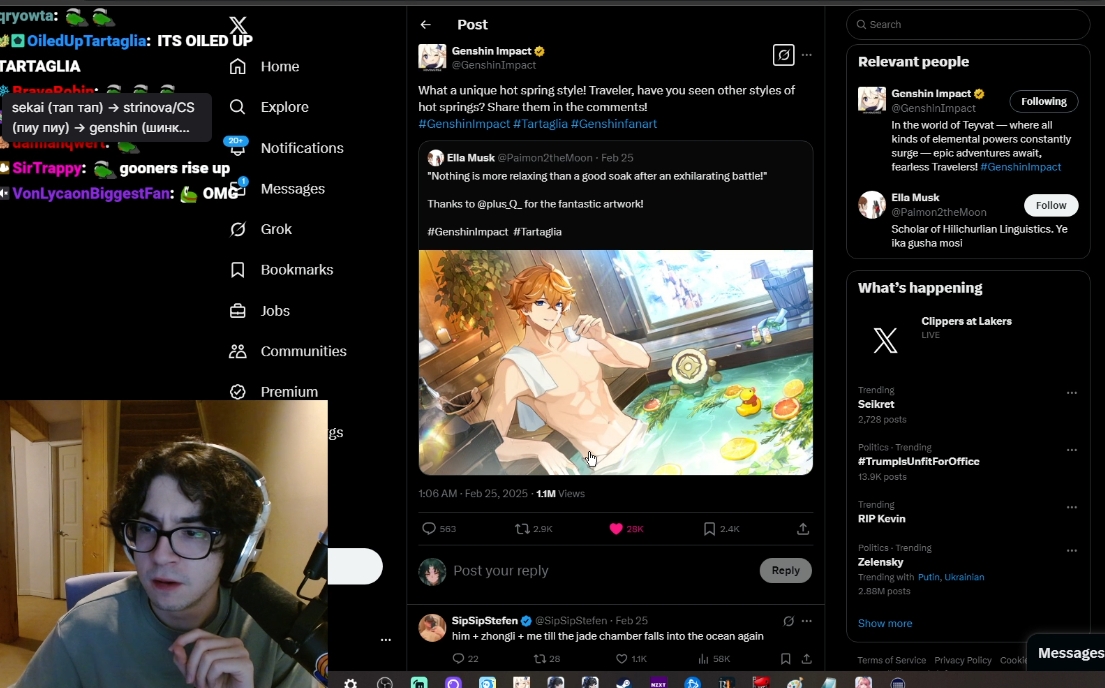Viewport: 1105px width, 688px height.
Task: Click the Home house icon
Action: [238, 66]
